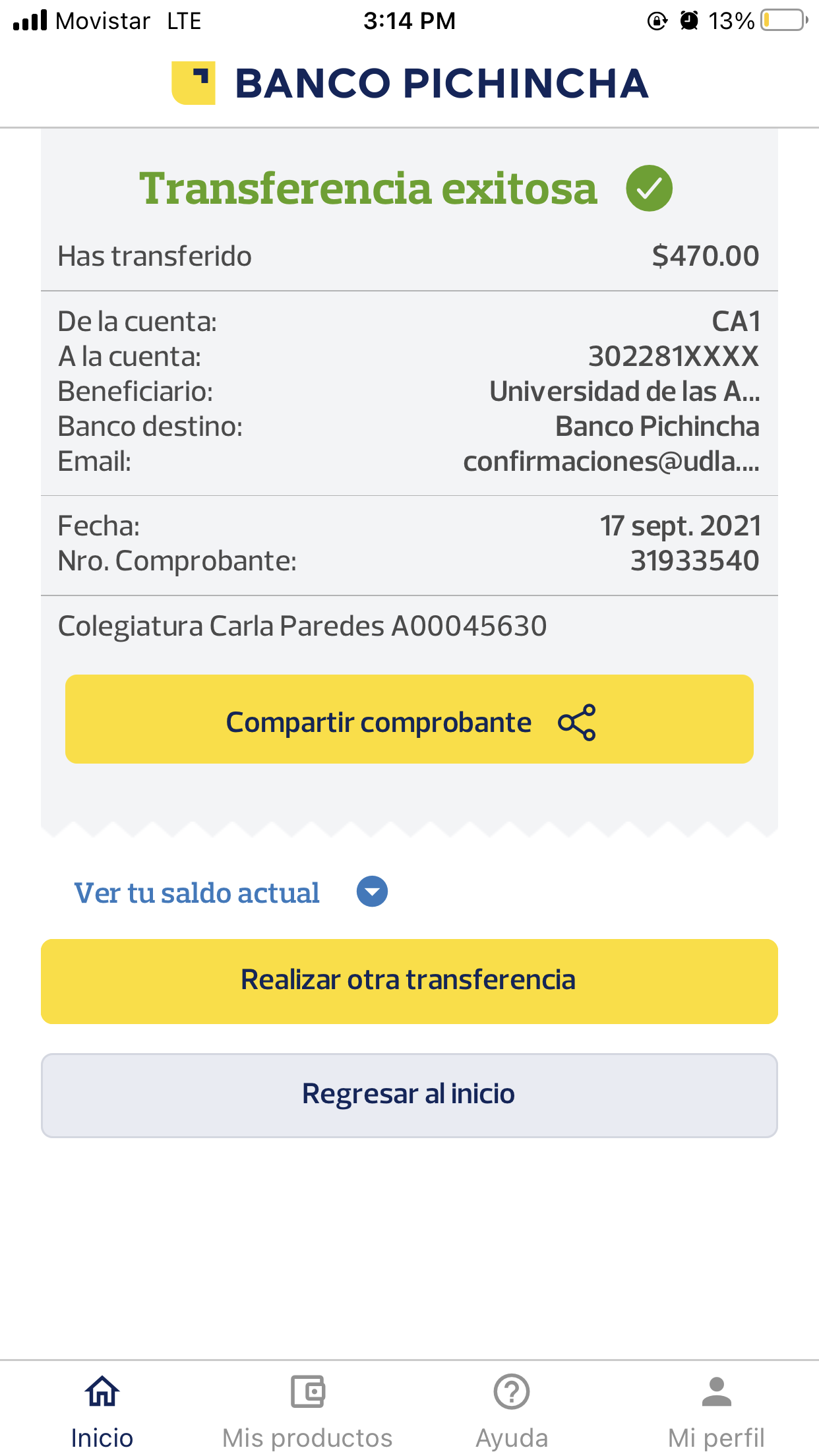Screen dimensions: 819x1456
Task: Open the Ayuda tab label
Action: [x=512, y=1438]
